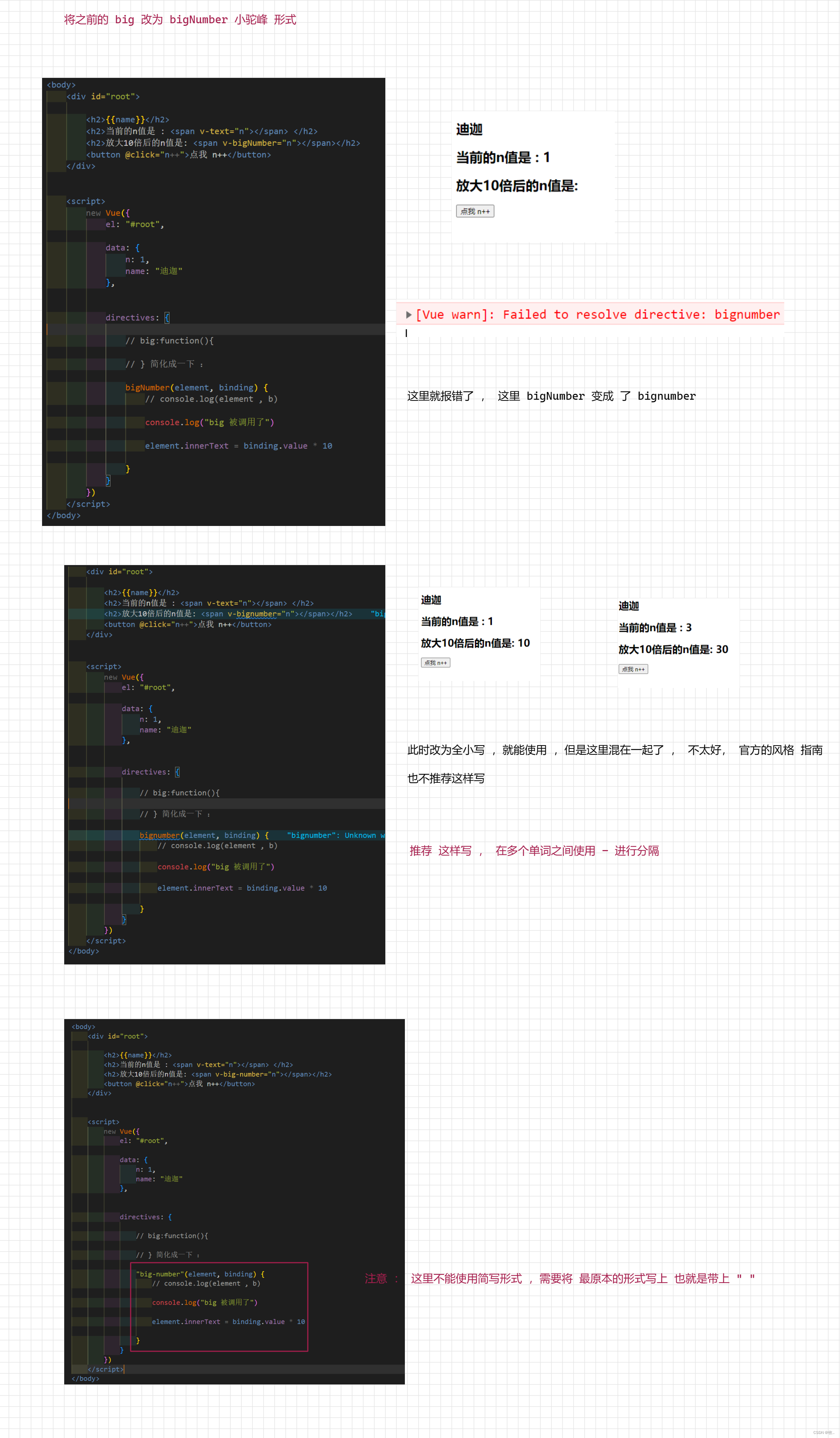The width and height of the screenshot is (840, 1438).
Task: Click 点我 n++ button under value 10
Action: click(x=436, y=663)
